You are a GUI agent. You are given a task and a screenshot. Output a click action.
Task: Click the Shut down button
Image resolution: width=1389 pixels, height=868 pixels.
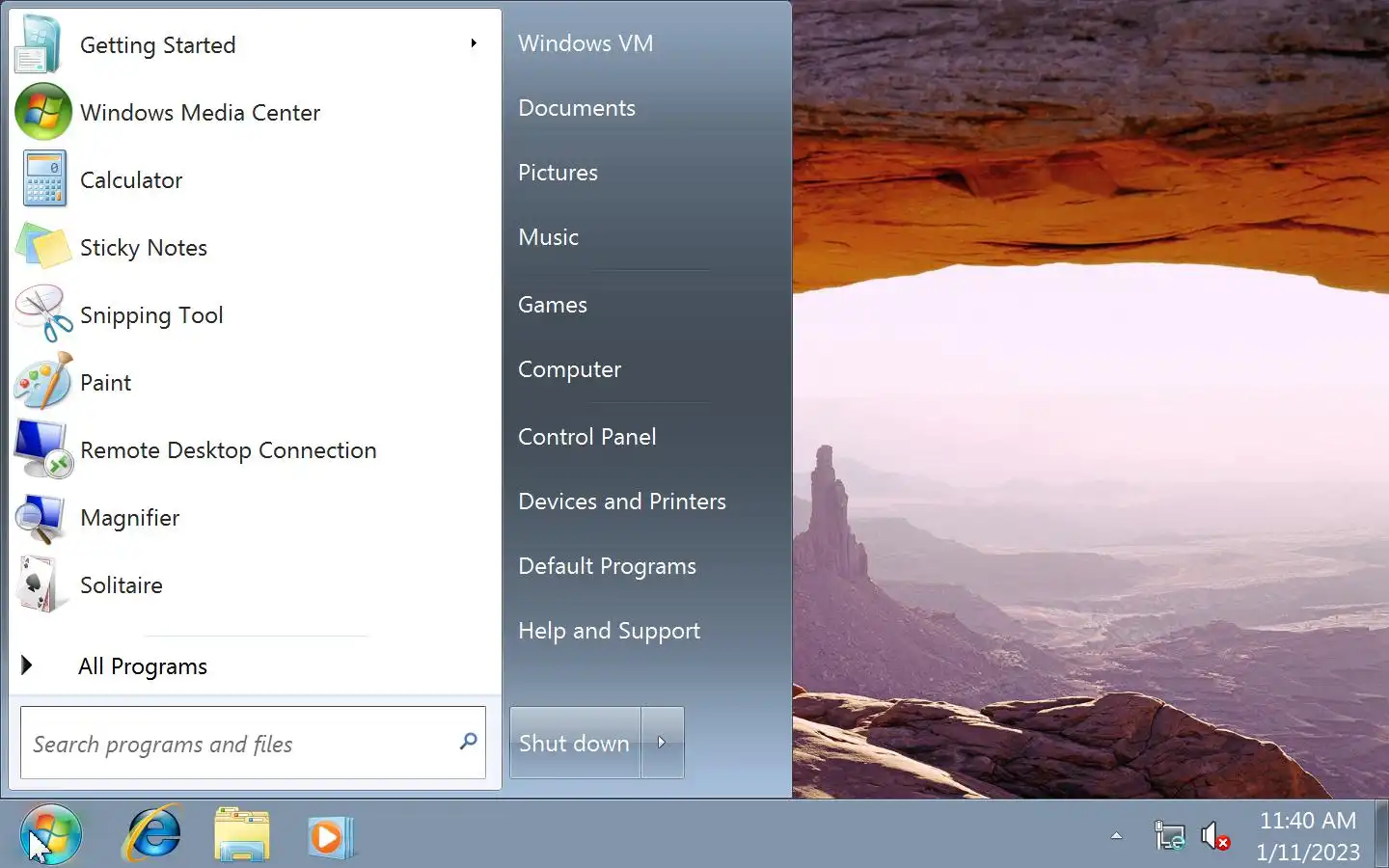click(575, 743)
